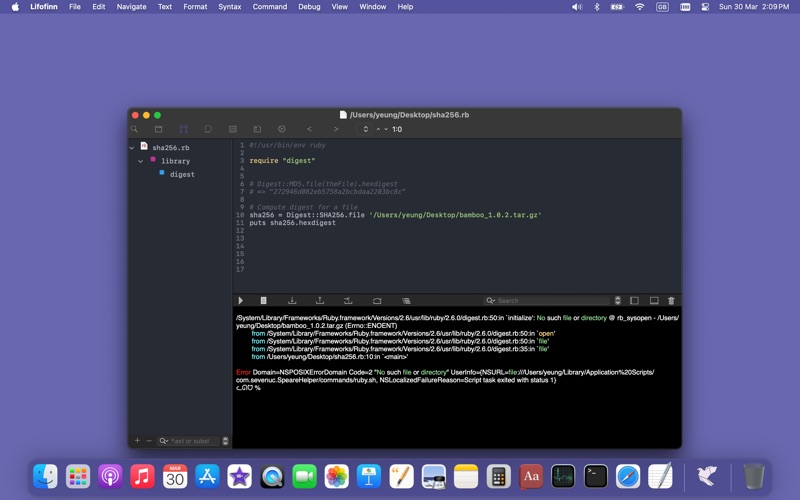
Task: Open the Syntax menu
Action: 229,7
